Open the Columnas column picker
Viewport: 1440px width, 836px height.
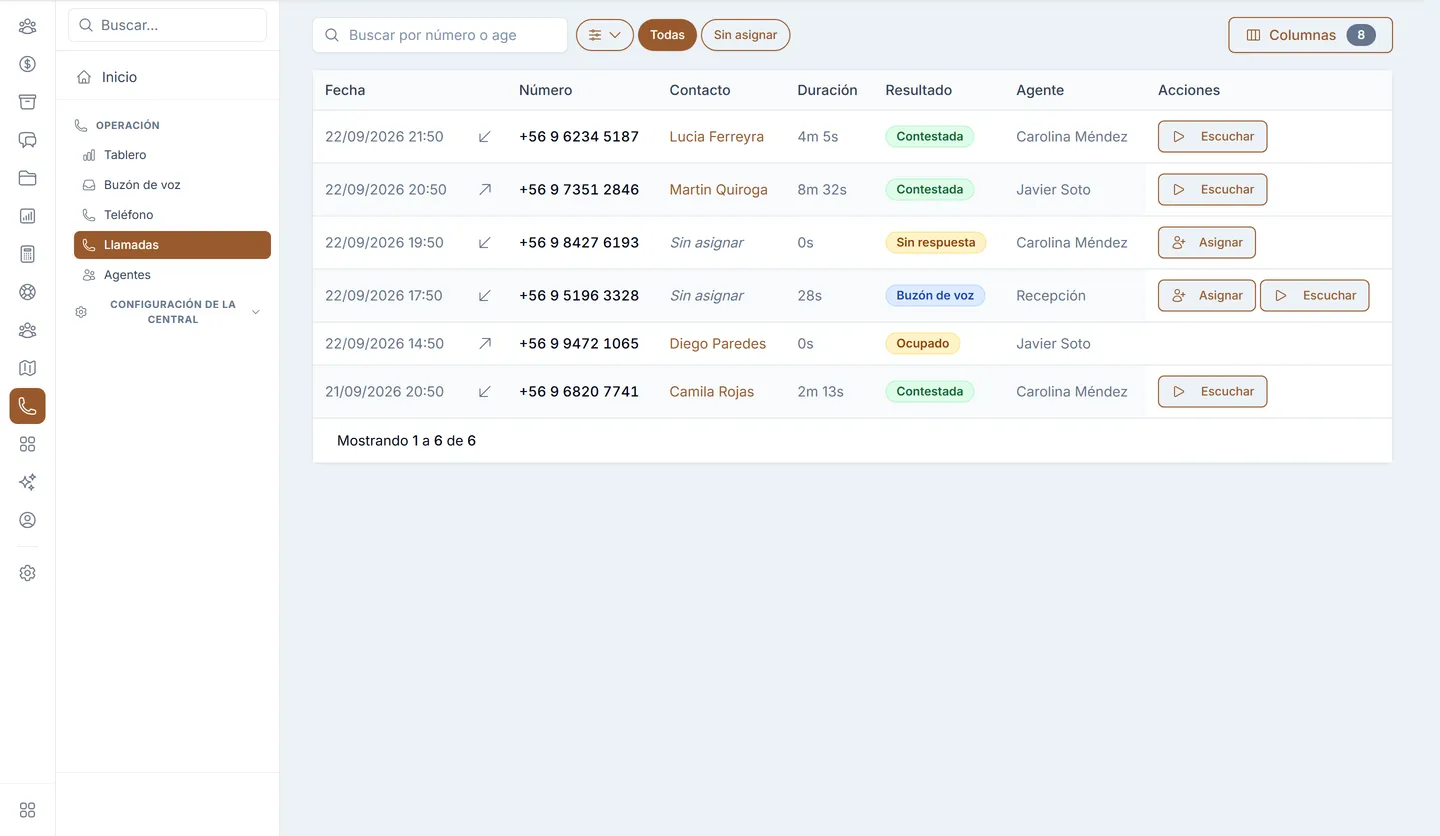click(1310, 35)
